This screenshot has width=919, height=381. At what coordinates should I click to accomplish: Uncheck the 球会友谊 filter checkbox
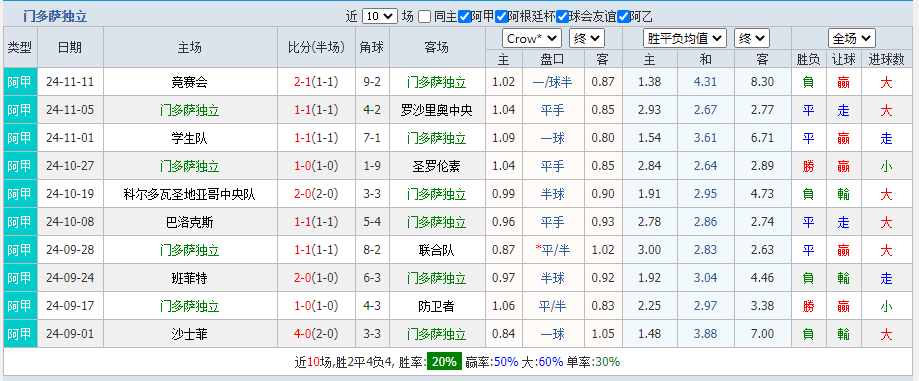coord(563,16)
